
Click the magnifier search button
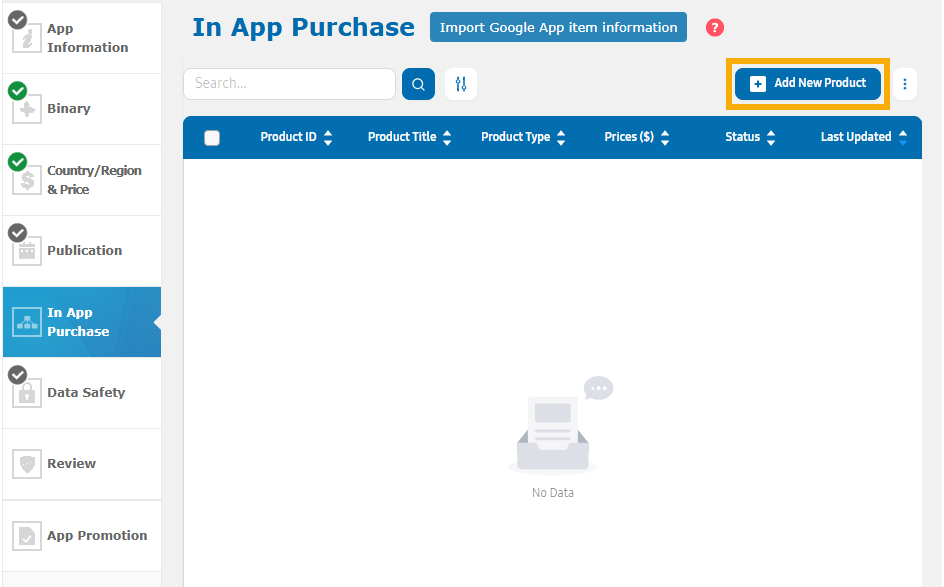point(418,84)
